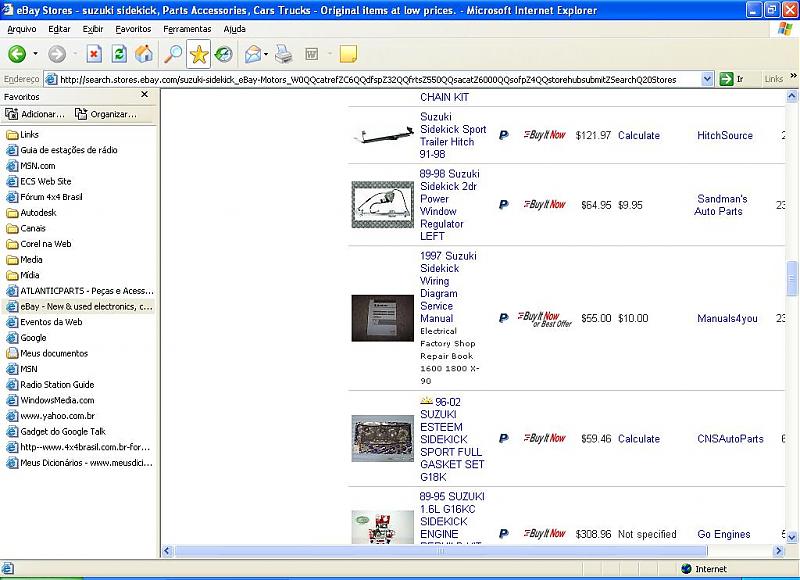Click the yellow note toolbar icon

tap(348, 54)
